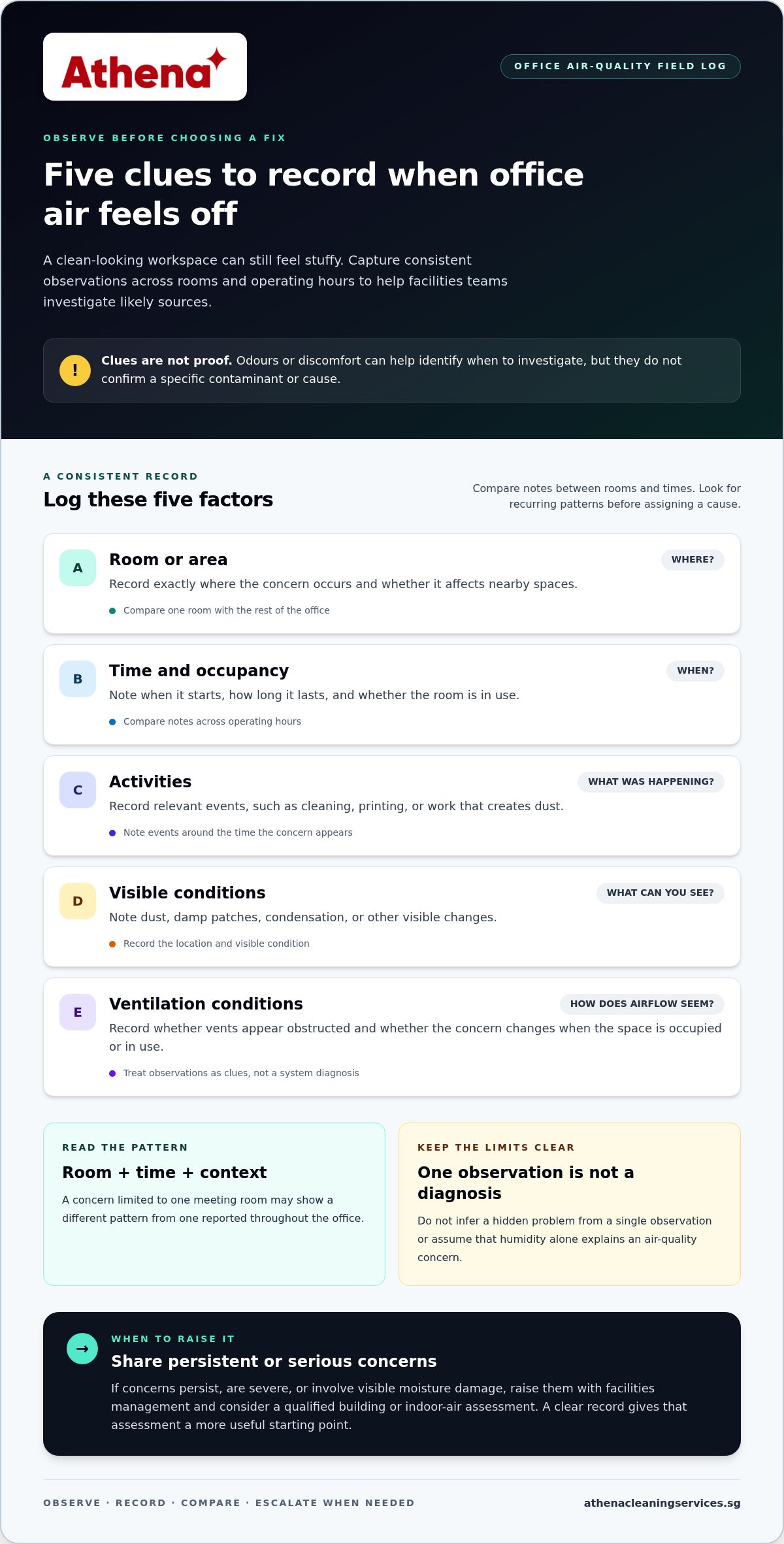Click the Room or area card title
Viewport: 784px width, 1544px height.
169,560
